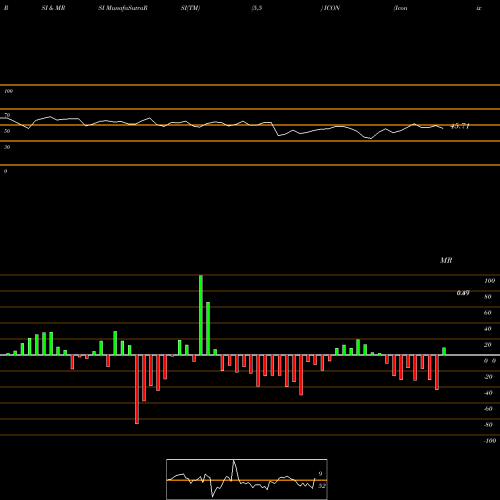
Task: Click the MR axis label -40
Action: pos(488,393)
